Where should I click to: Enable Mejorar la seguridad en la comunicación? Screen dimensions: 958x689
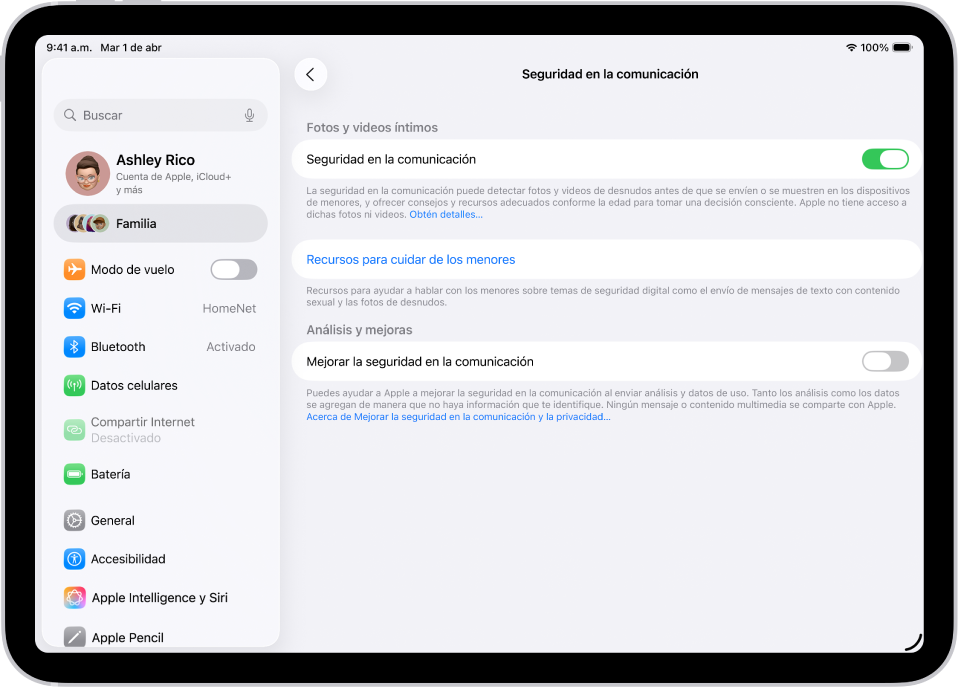click(886, 361)
